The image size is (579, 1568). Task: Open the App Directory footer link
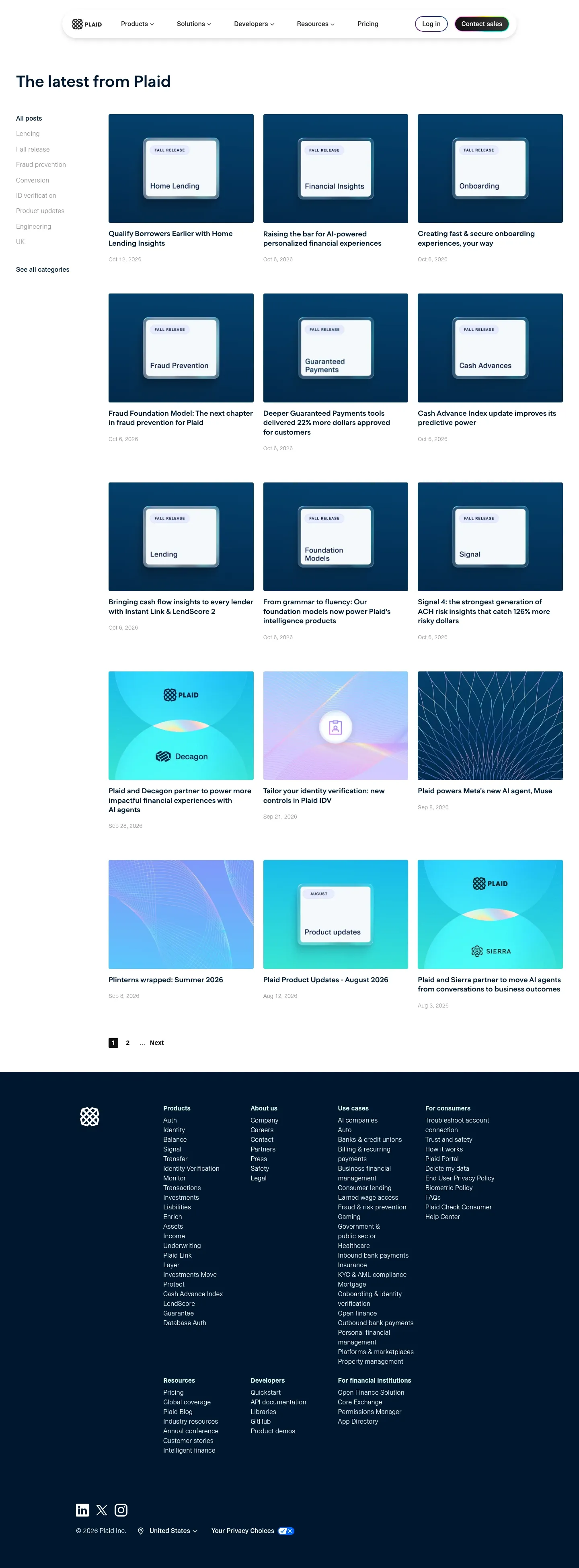[x=358, y=1422]
